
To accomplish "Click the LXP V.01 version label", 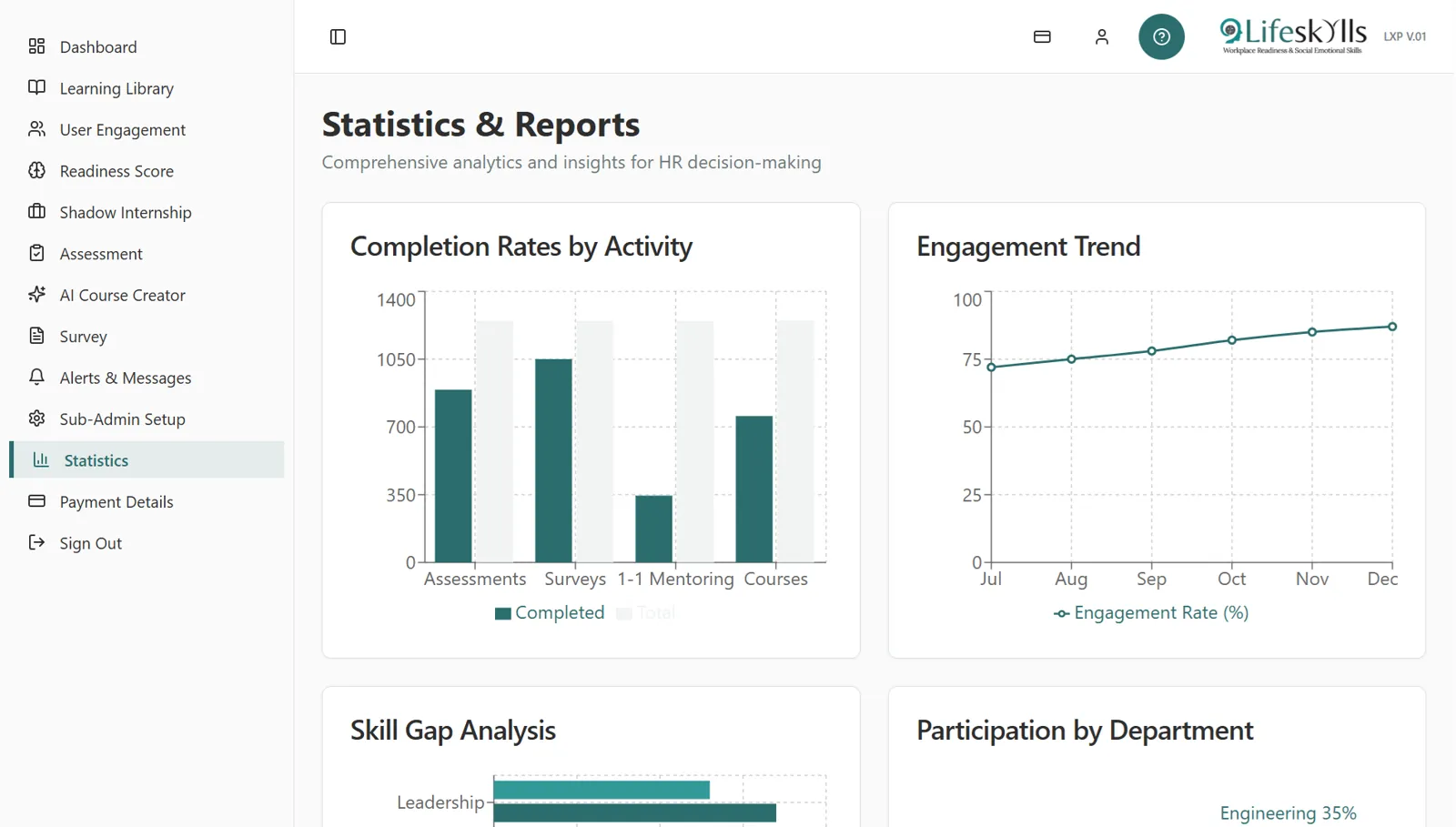I will click(x=1405, y=36).
